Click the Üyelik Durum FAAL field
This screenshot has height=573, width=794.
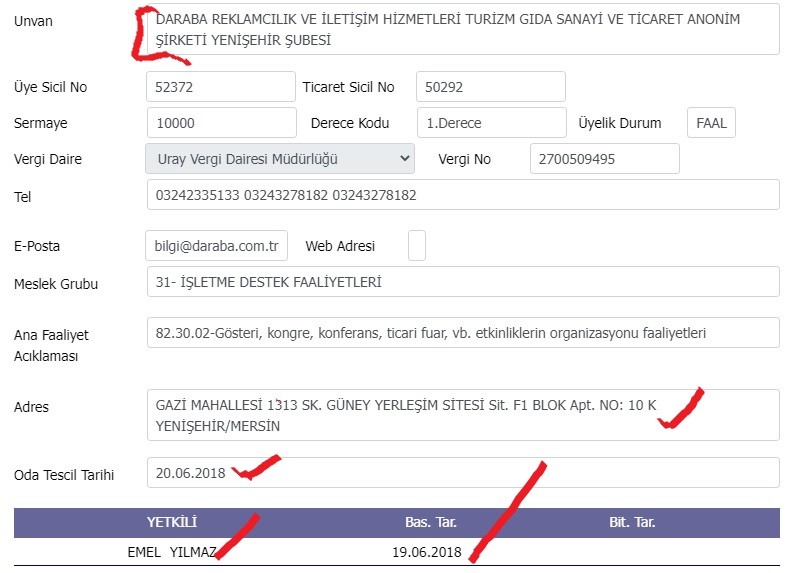click(x=711, y=122)
